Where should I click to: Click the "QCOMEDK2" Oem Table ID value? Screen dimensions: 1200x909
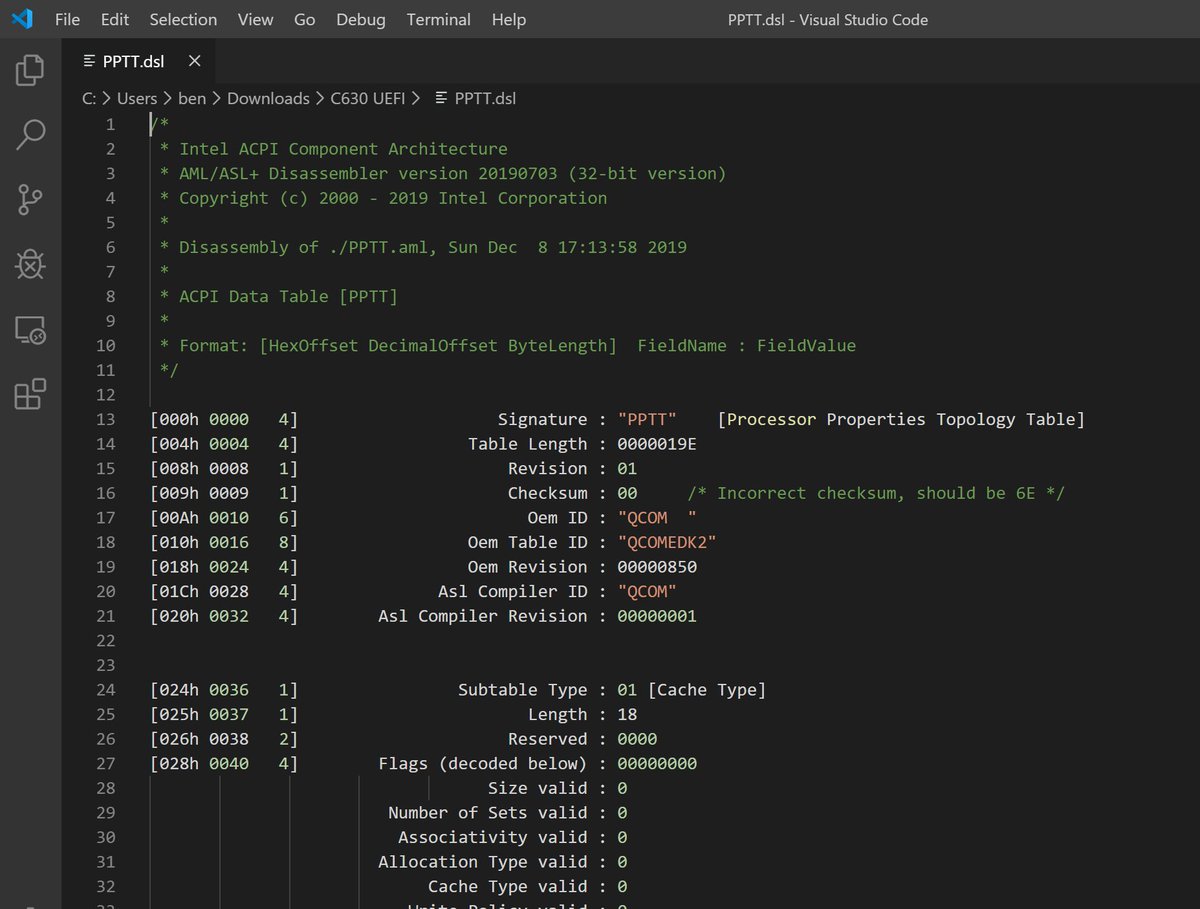[667, 542]
